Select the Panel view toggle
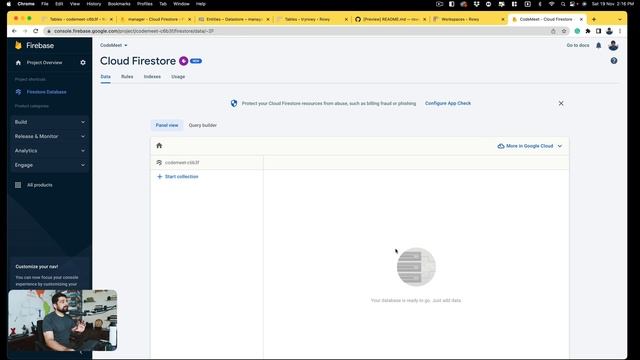 (167, 125)
